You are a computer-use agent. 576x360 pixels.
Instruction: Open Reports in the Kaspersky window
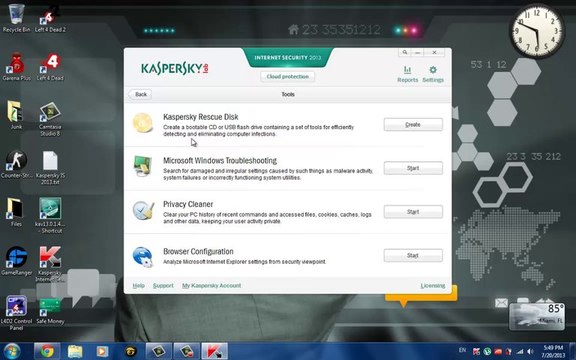[407, 74]
